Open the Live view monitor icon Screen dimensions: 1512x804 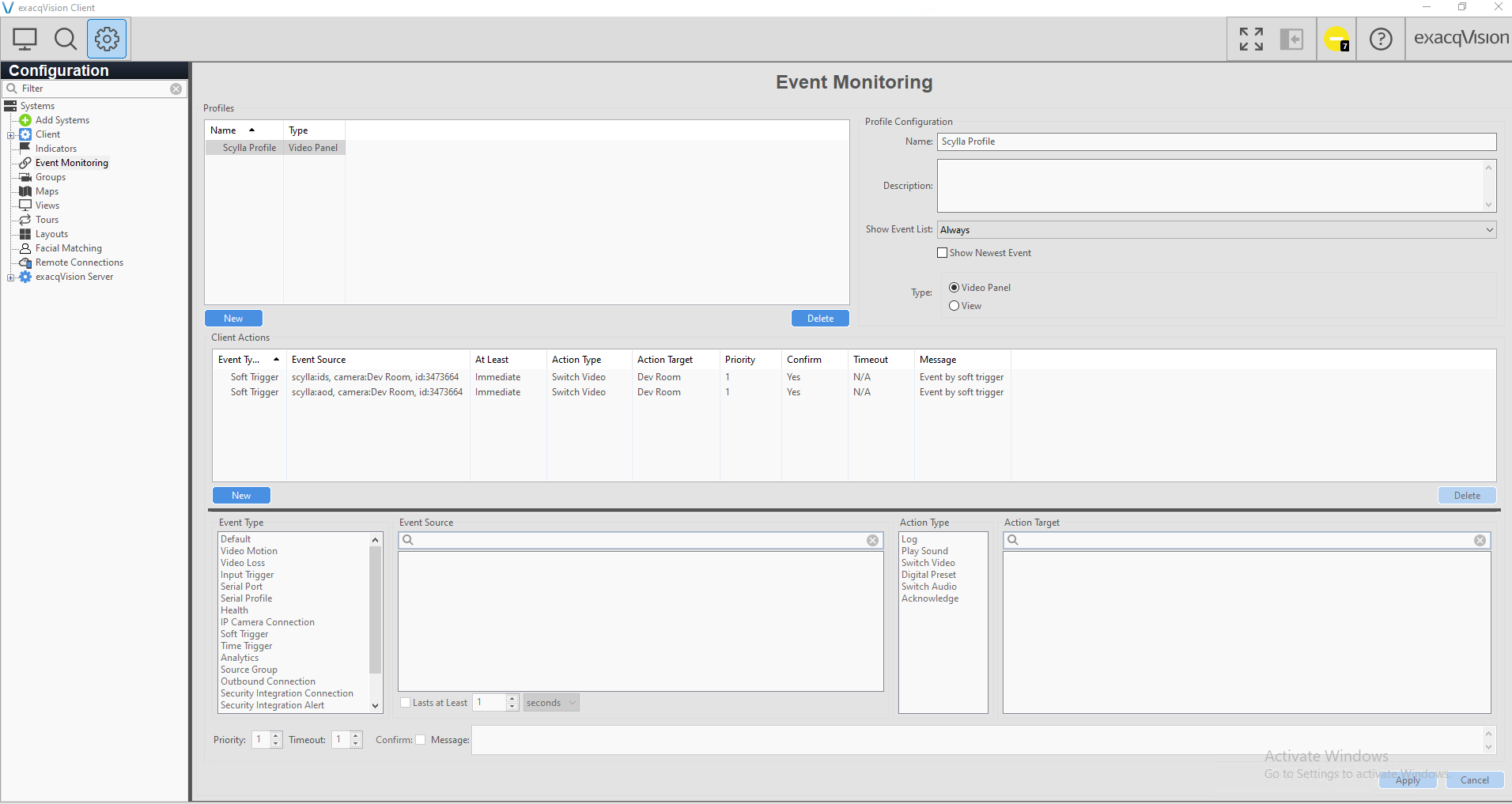pos(25,39)
